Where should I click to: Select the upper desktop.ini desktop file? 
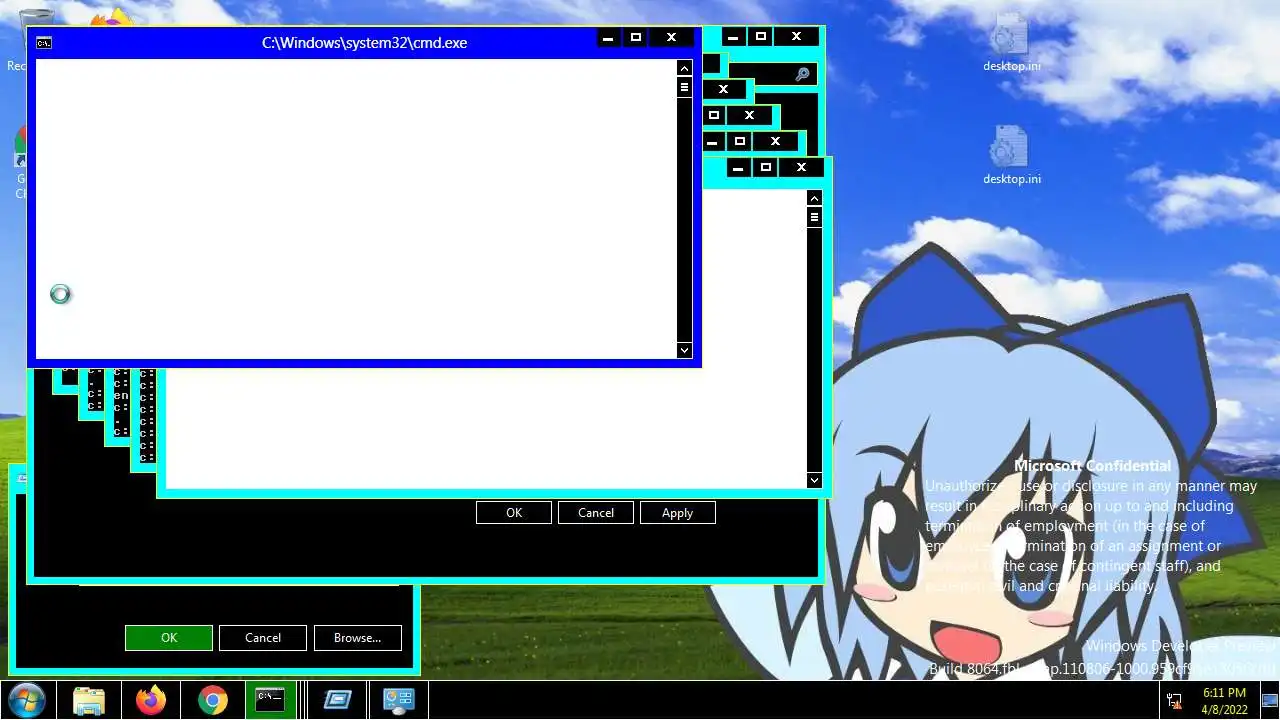pyautogui.click(x=1011, y=43)
